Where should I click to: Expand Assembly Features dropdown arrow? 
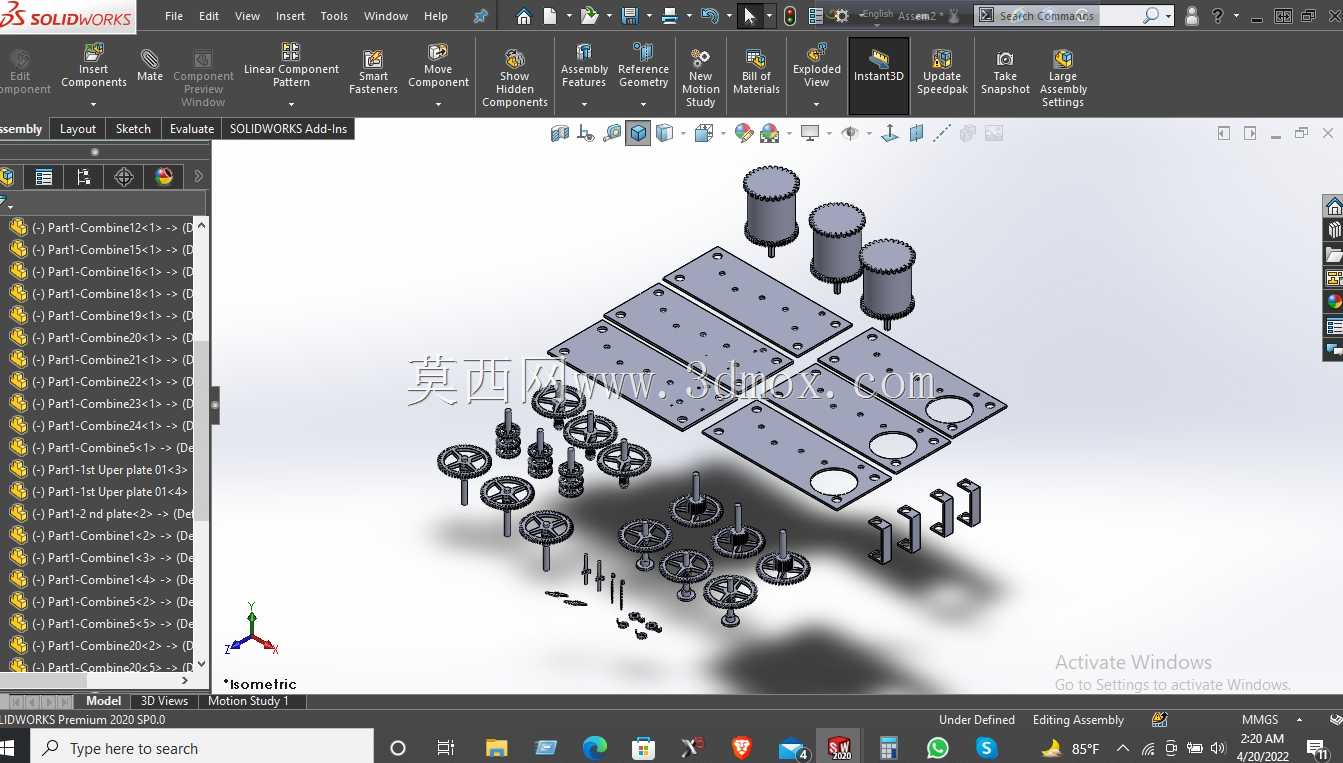click(x=584, y=104)
